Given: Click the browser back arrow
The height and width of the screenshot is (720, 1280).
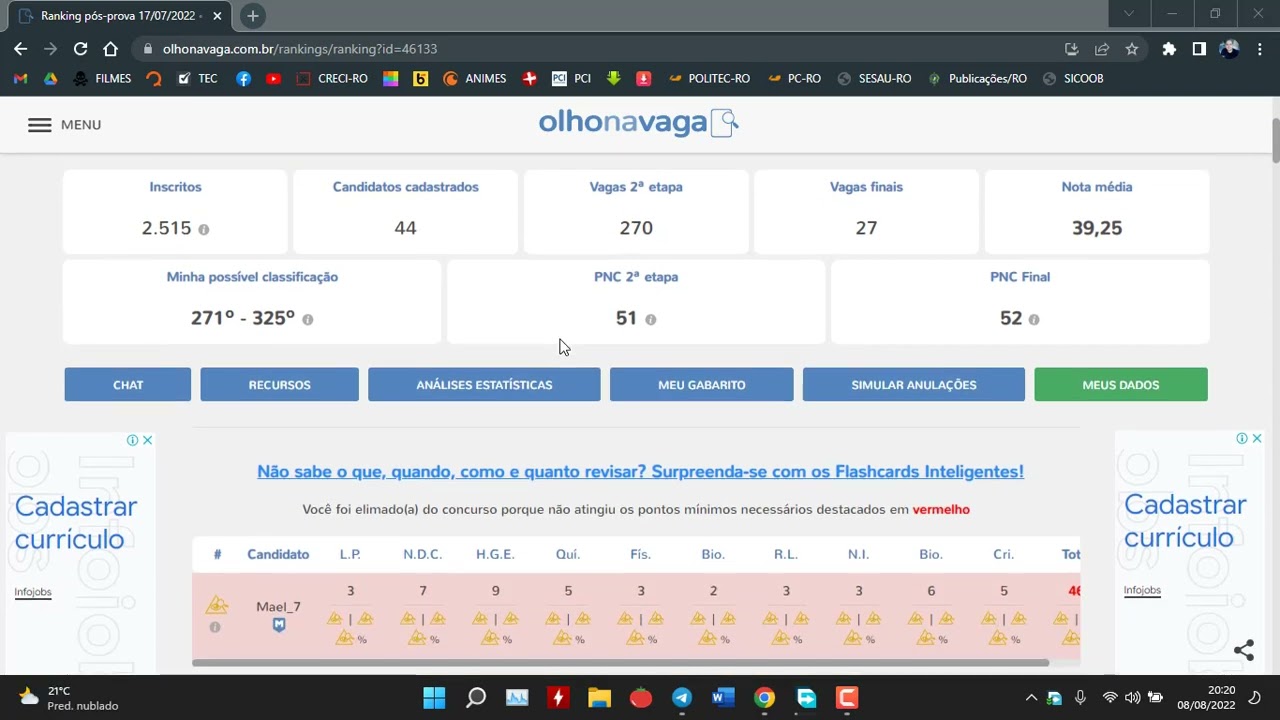Looking at the screenshot, I should 21,48.
